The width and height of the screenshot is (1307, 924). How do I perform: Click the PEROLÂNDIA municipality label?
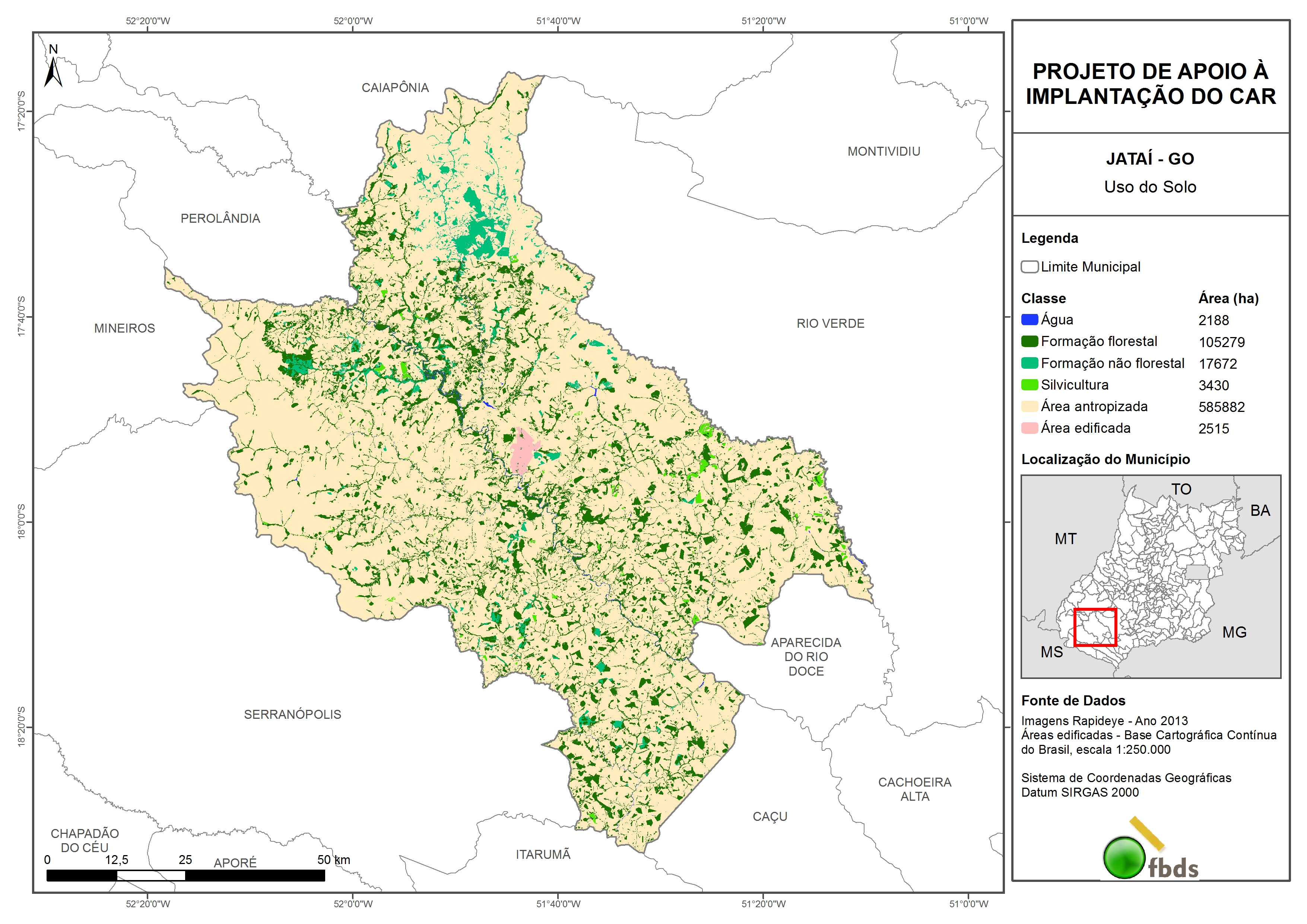click(220, 218)
